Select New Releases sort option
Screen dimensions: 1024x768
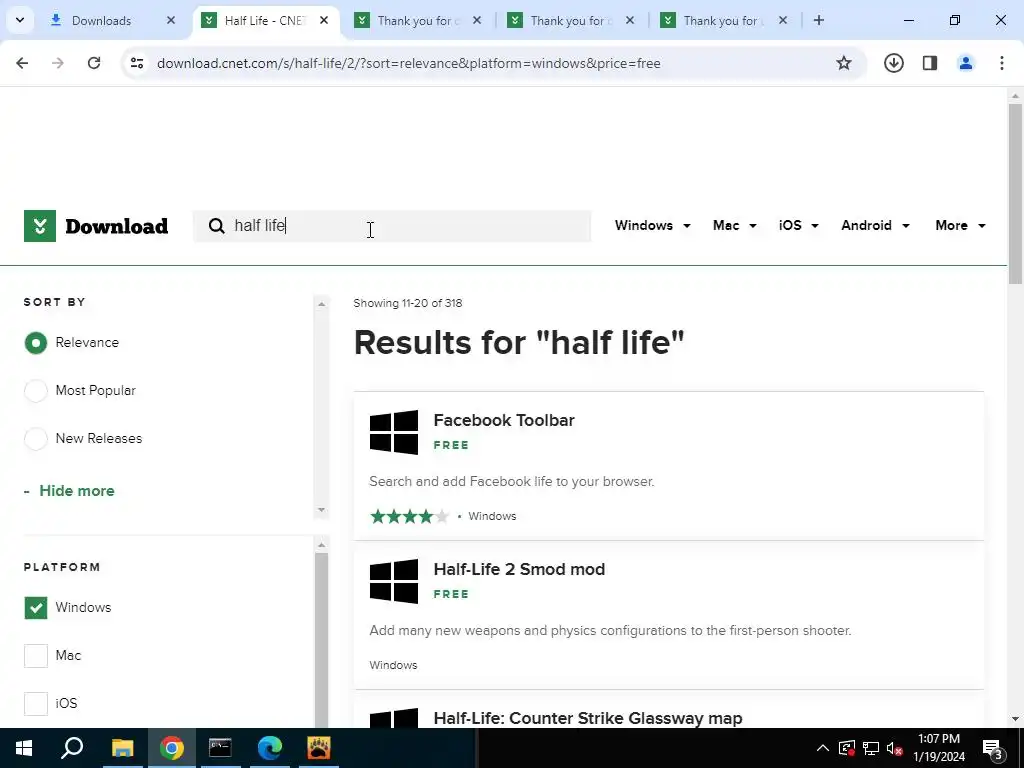(36, 438)
